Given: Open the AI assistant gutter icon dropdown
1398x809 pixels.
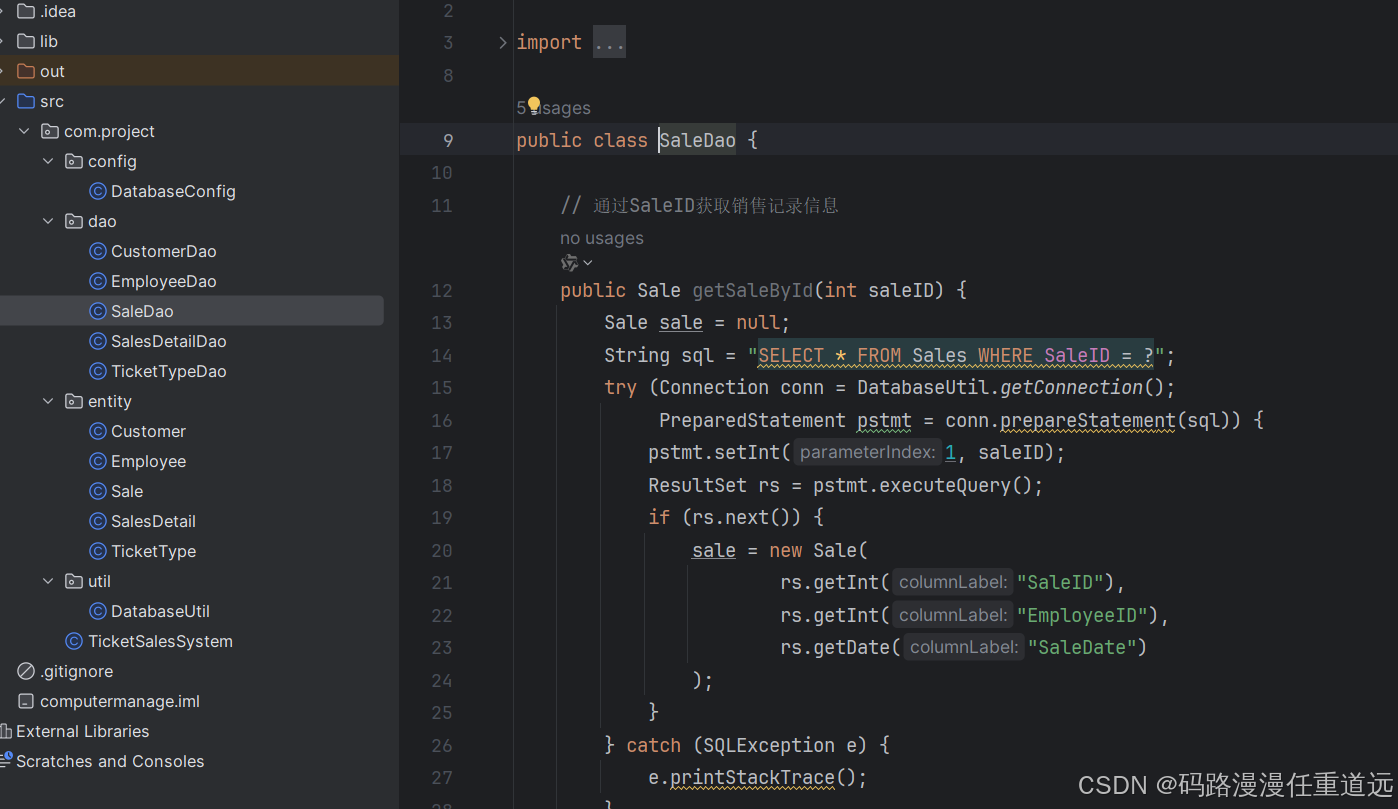Looking at the screenshot, I should [x=577, y=263].
